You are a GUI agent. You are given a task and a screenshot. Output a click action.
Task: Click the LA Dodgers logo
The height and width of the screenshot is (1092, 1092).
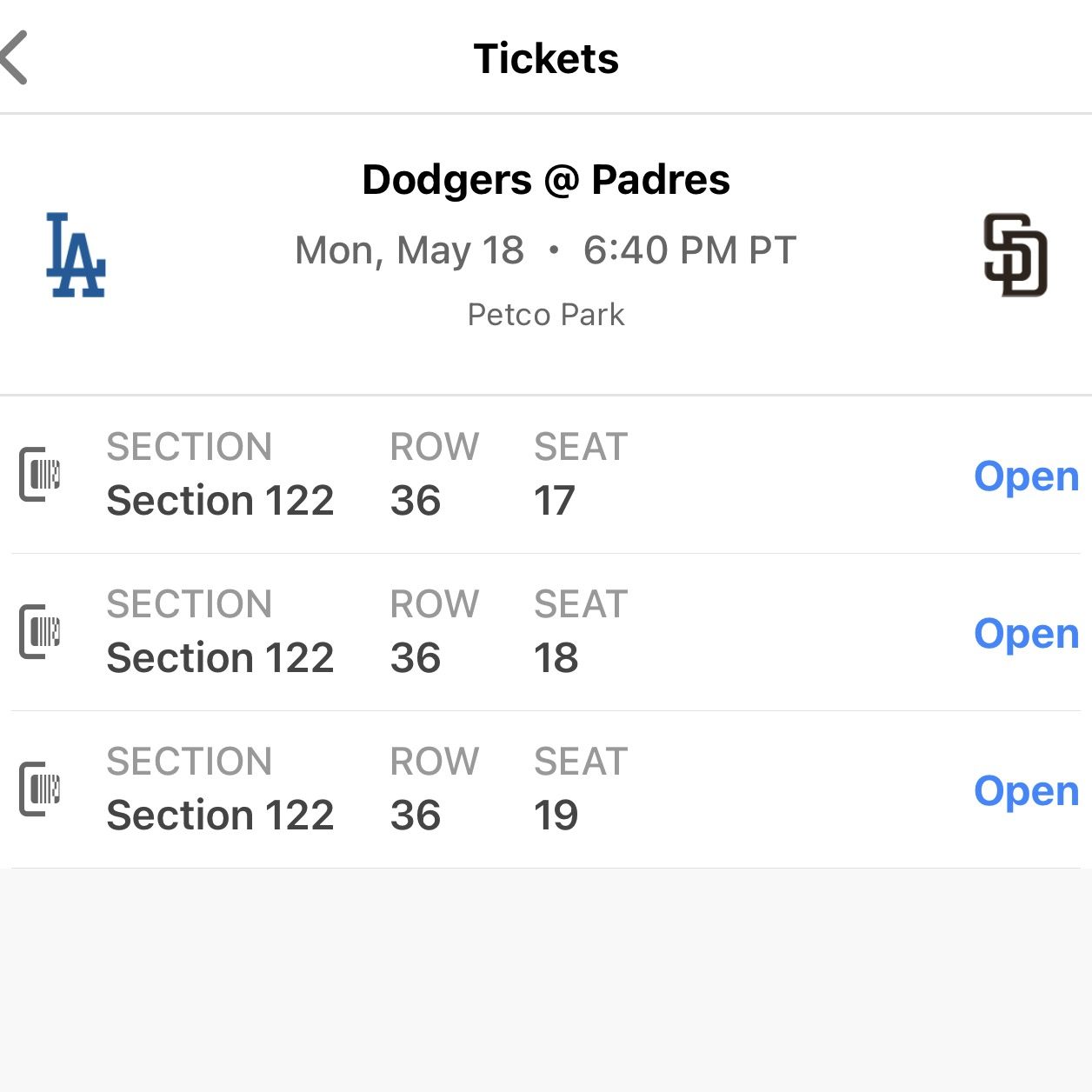point(76,255)
